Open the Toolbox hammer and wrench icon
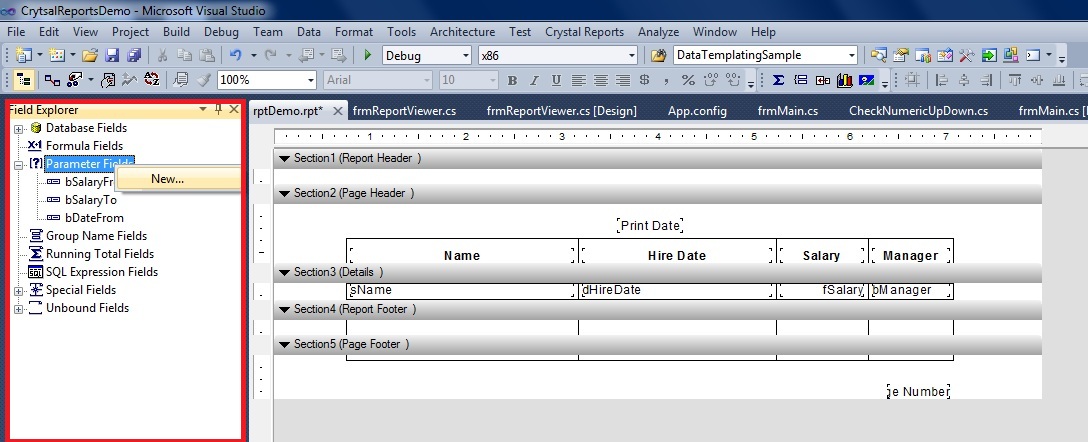1088x442 pixels. click(967, 55)
